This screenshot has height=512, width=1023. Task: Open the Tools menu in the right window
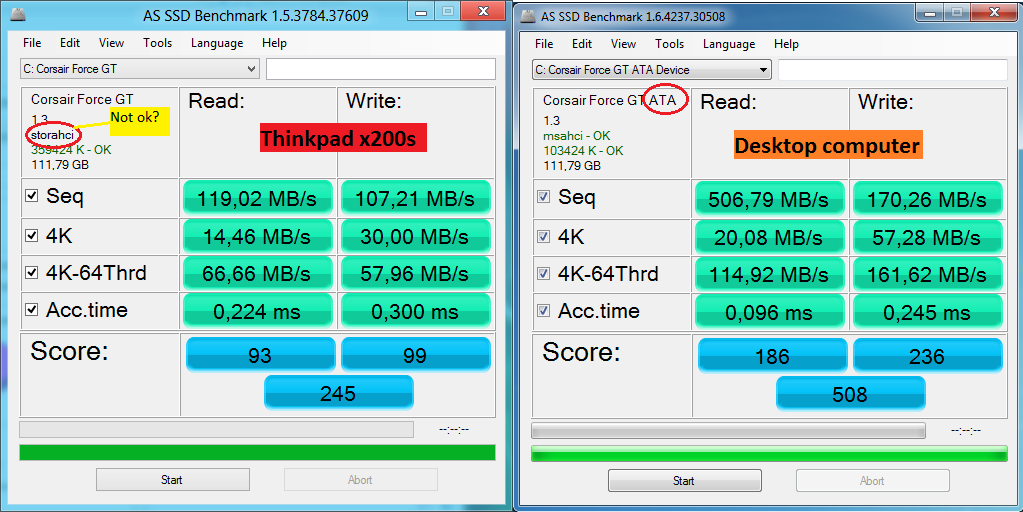[x=670, y=44]
